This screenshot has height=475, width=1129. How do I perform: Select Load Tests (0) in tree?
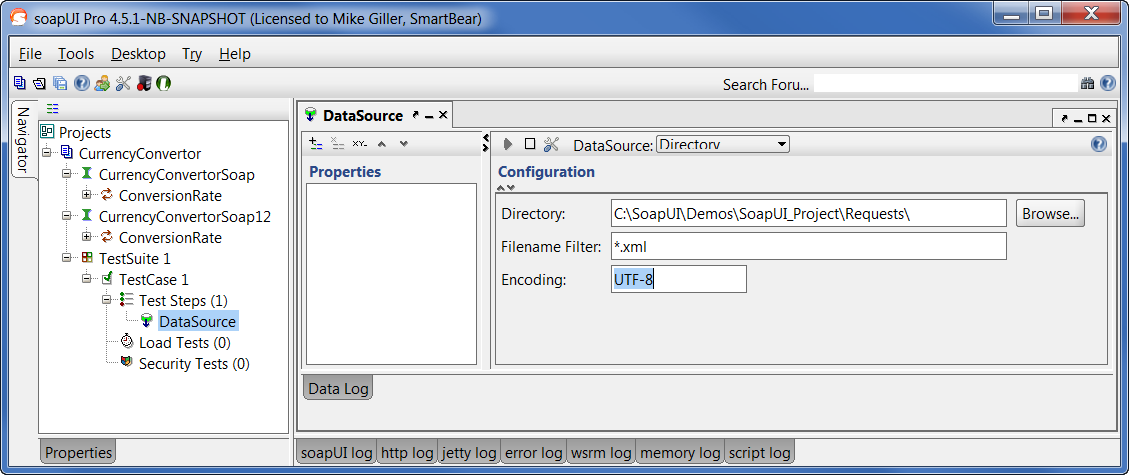[184, 343]
